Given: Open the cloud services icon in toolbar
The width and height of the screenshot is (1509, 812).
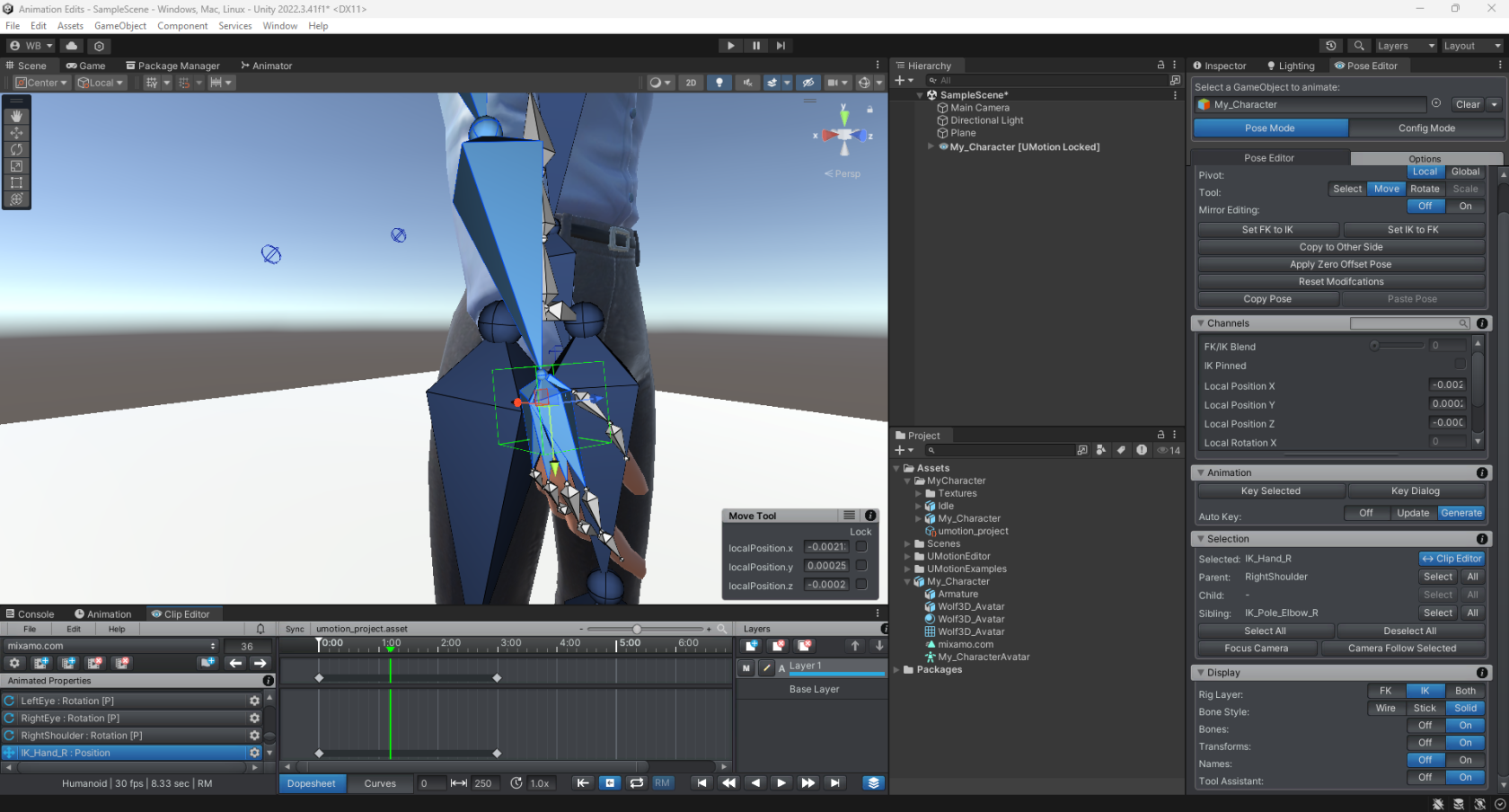Looking at the screenshot, I should (x=72, y=46).
